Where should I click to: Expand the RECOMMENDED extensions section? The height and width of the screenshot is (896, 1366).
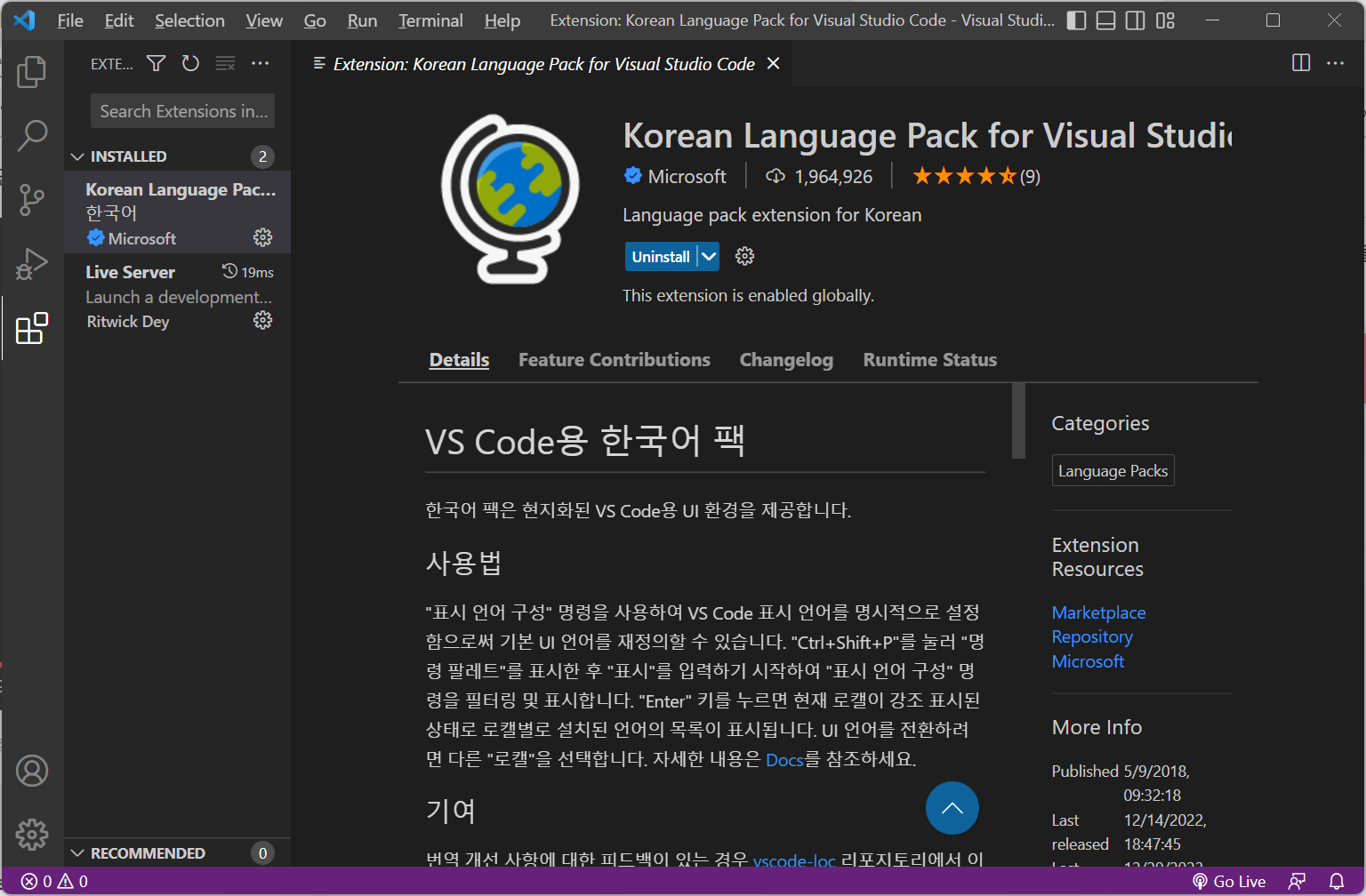177,853
